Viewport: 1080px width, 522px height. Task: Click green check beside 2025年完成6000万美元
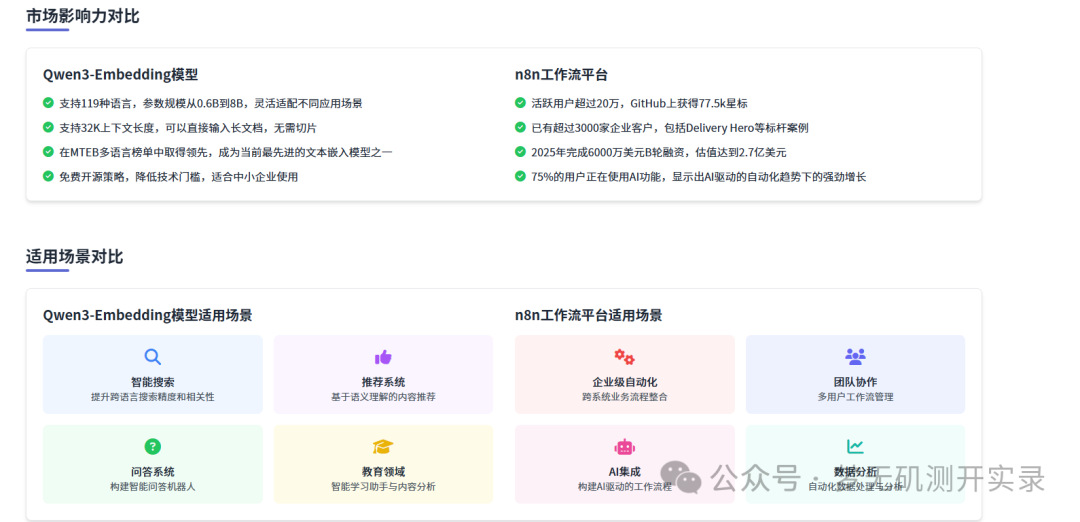520,152
